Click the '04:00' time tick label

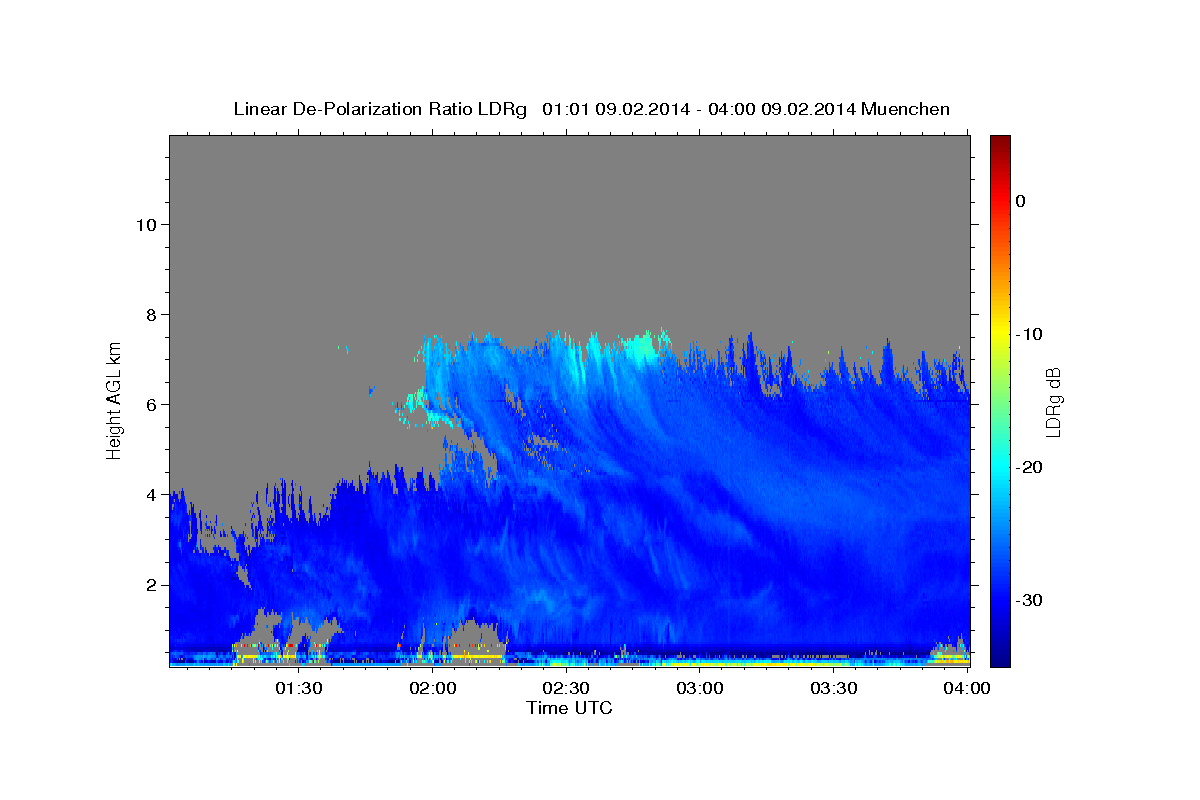(x=968, y=688)
